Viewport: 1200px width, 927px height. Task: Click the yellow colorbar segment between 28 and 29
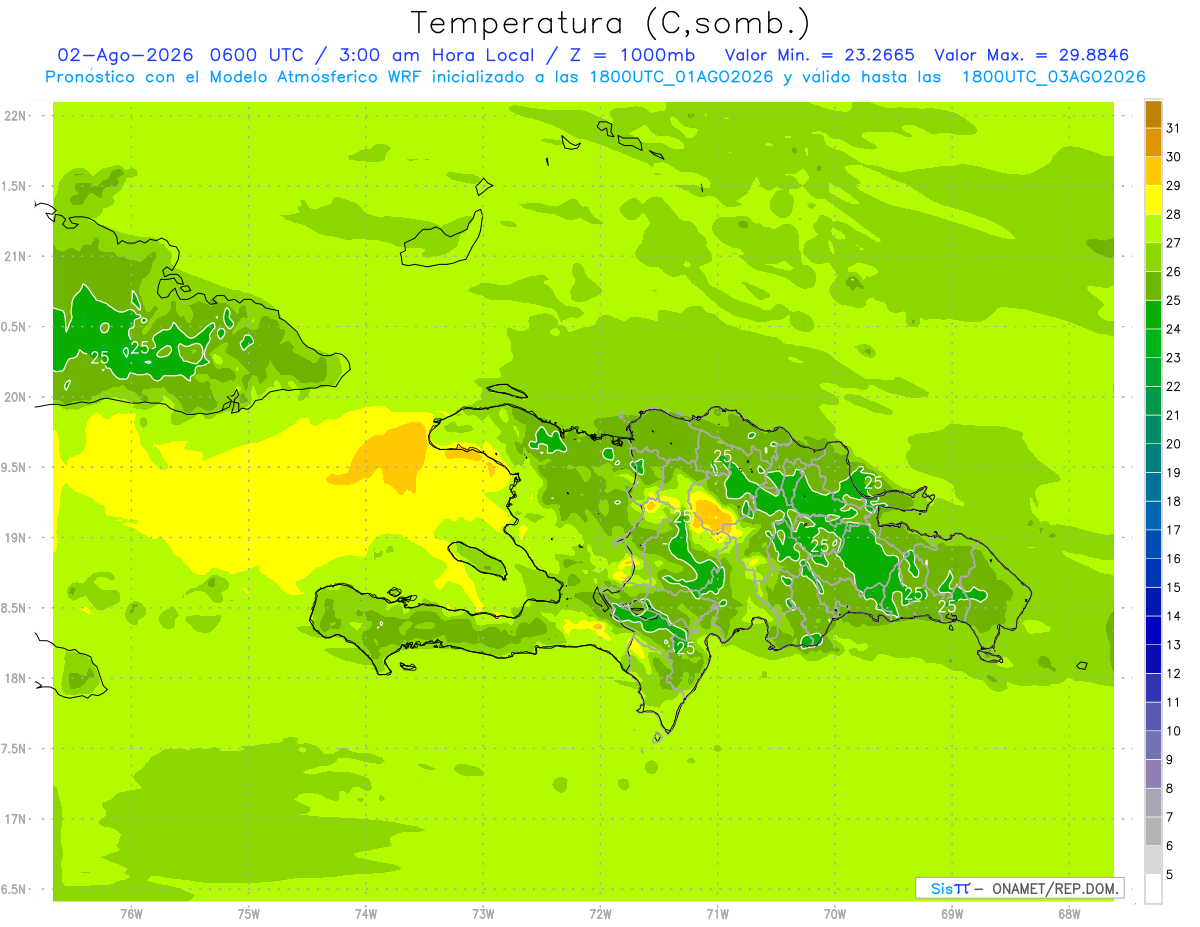click(x=1153, y=199)
